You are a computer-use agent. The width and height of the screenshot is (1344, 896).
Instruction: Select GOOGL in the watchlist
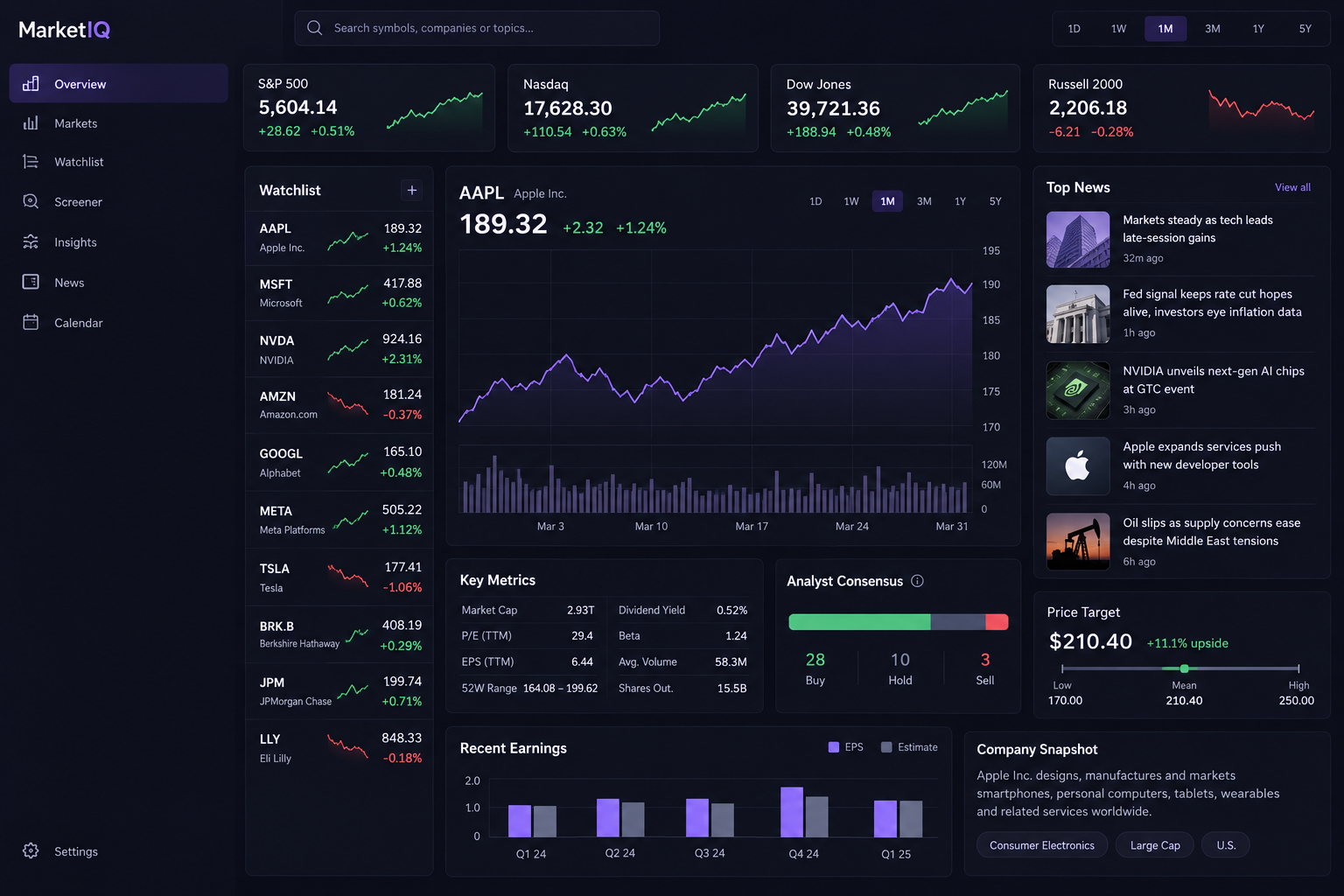[x=339, y=463]
